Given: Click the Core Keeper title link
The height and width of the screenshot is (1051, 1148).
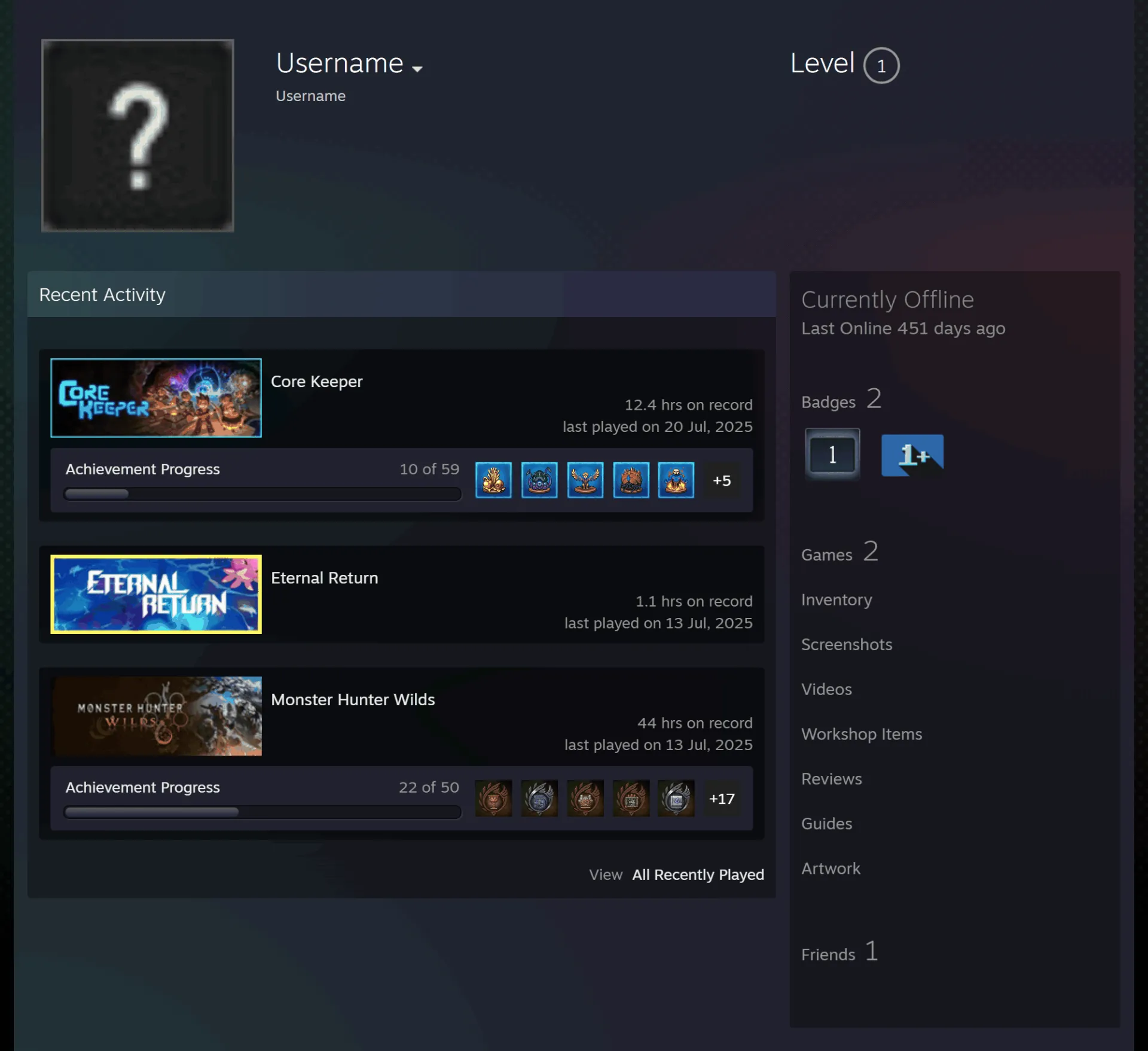Looking at the screenshot, I should click(317, 382).
